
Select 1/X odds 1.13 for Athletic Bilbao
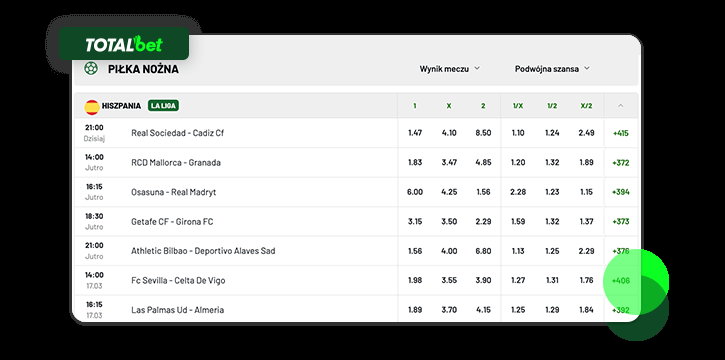click(x=518, y=251)
